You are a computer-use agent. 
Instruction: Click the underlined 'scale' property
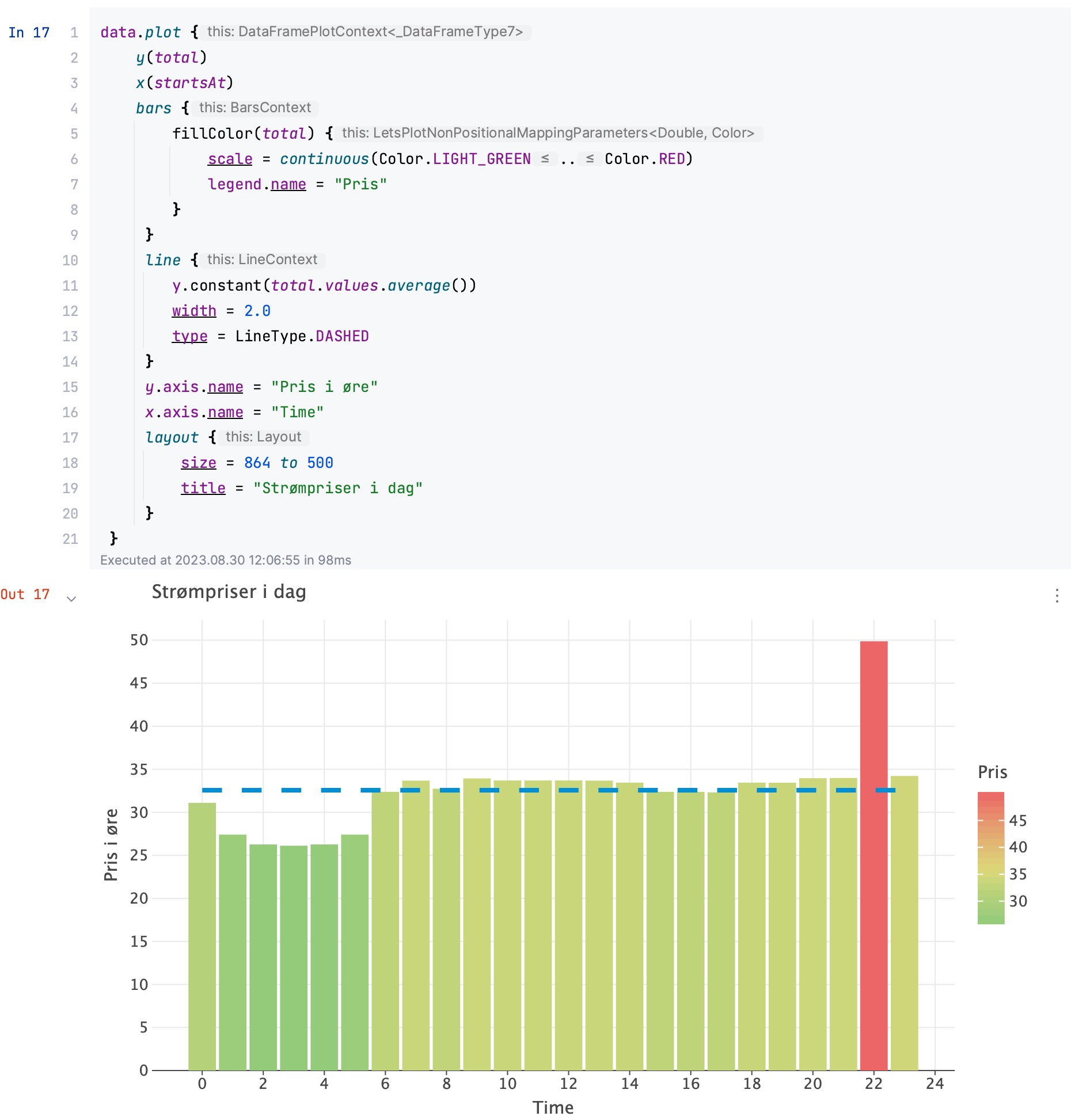[x=230, y=159]
